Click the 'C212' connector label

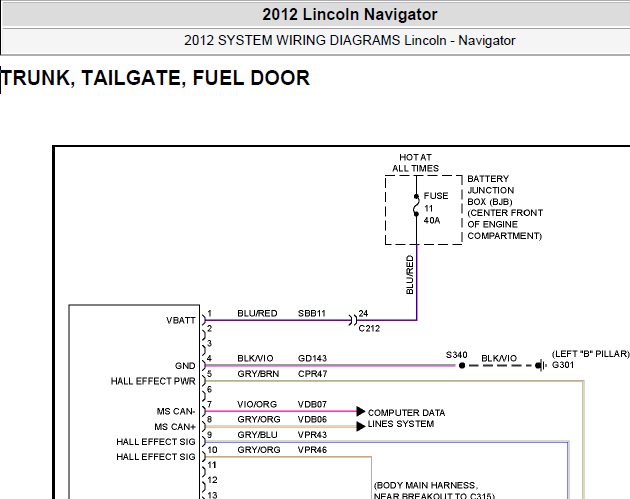click(369, 328)
